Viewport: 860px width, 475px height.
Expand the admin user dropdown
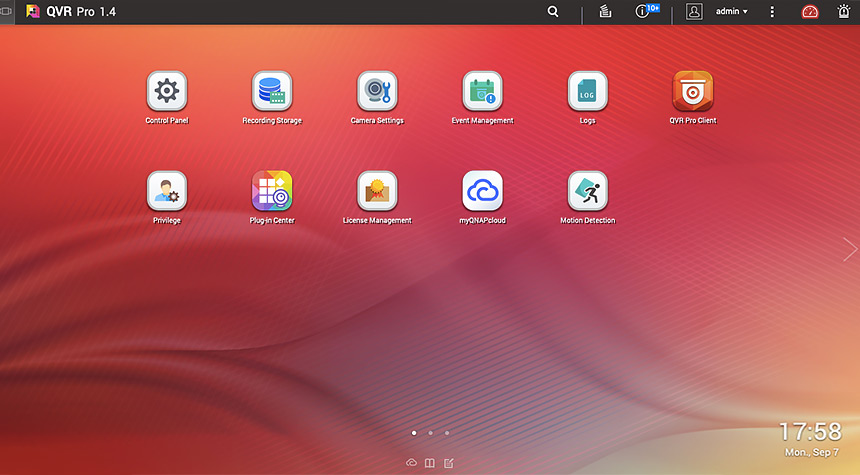tap(732, 12)
